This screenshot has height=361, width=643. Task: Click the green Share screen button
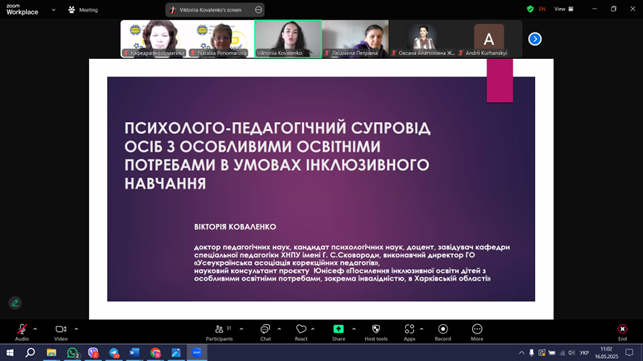click(x=338, y=332)
